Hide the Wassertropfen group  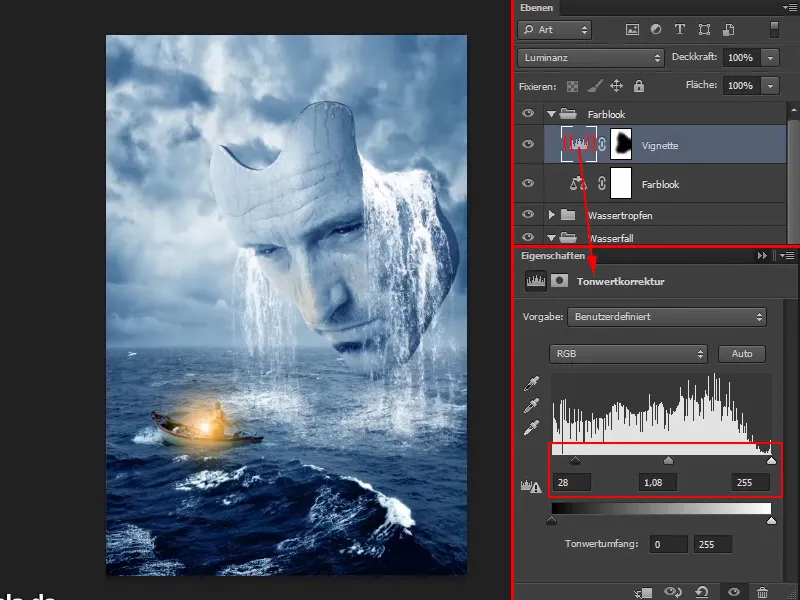coord(528,214)
